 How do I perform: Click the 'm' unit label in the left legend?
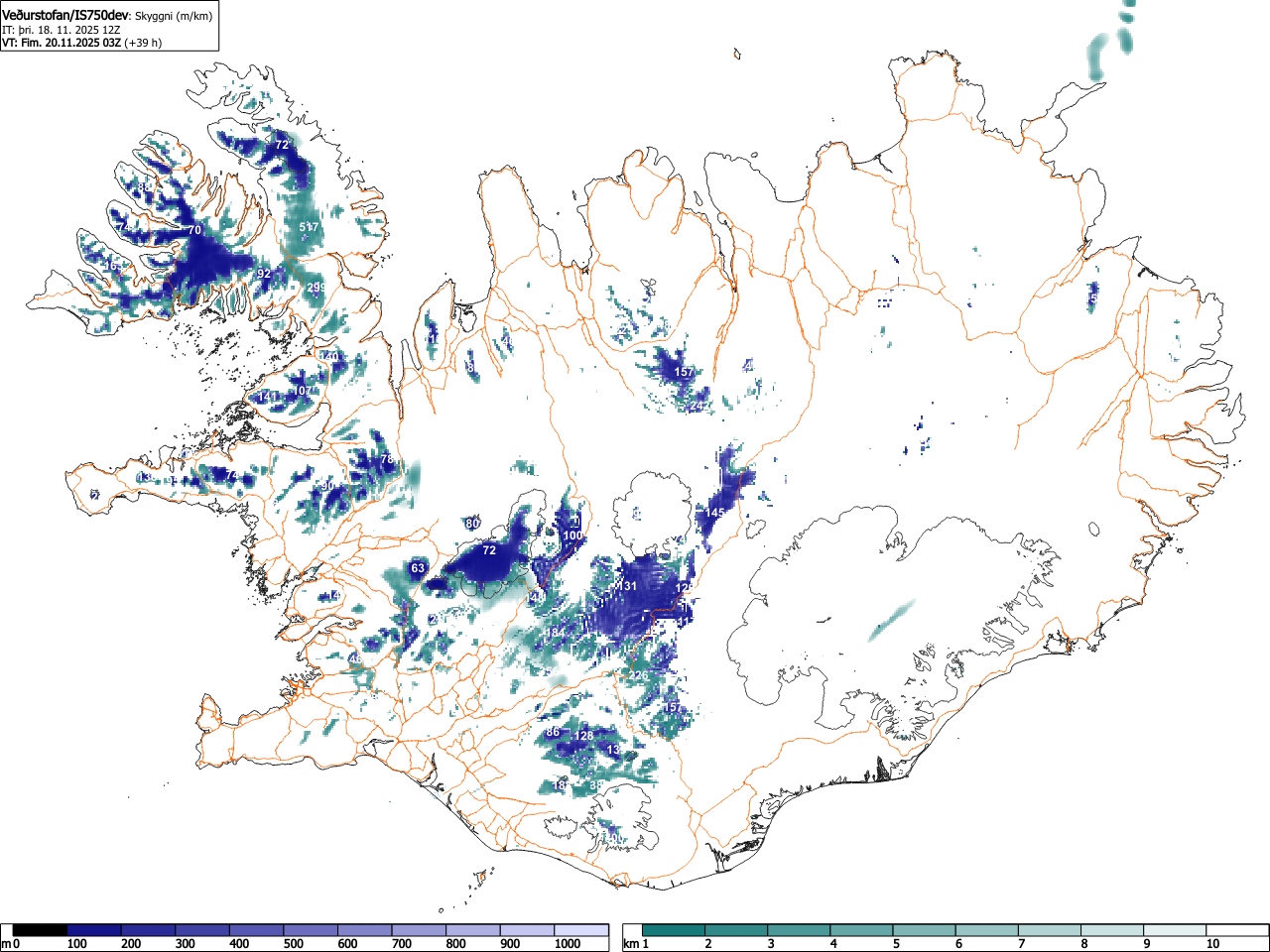(6, 944)
